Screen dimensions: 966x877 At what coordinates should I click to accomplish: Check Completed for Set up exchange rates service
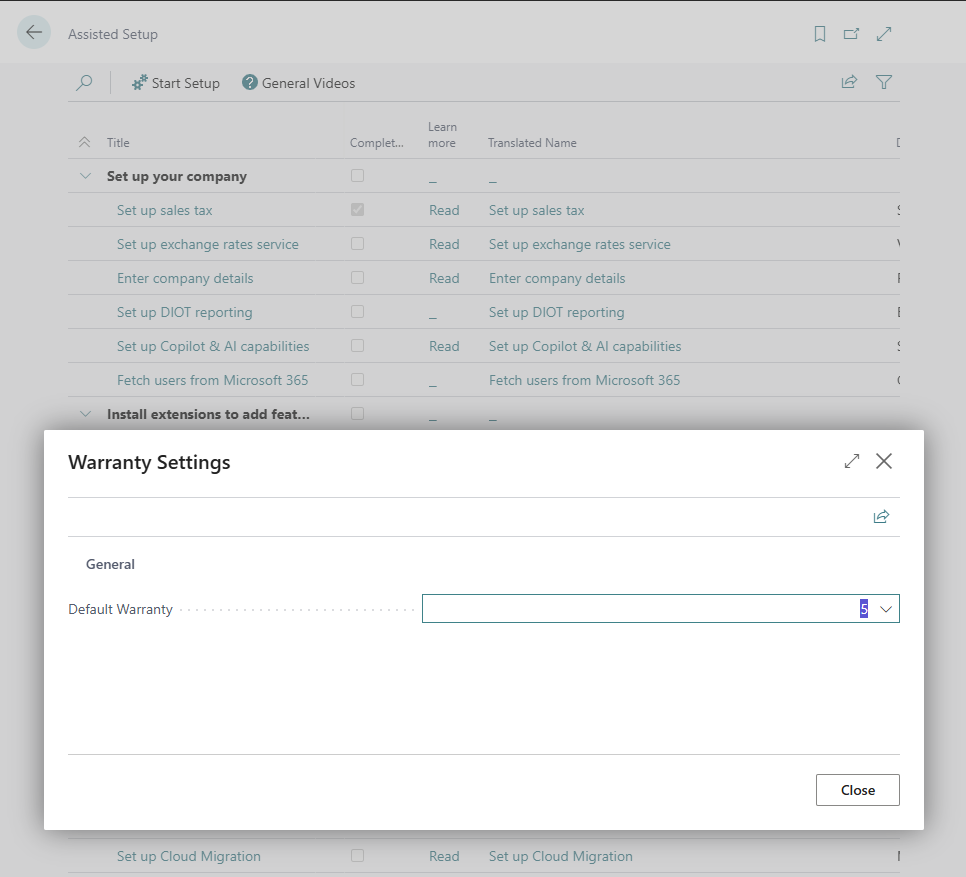[x=357, y=243]
